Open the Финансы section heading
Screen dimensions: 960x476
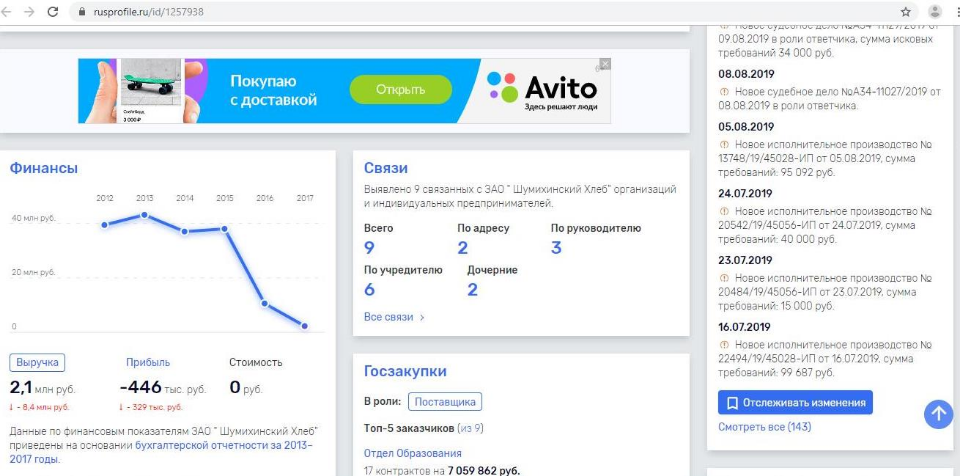pos(44,168)
